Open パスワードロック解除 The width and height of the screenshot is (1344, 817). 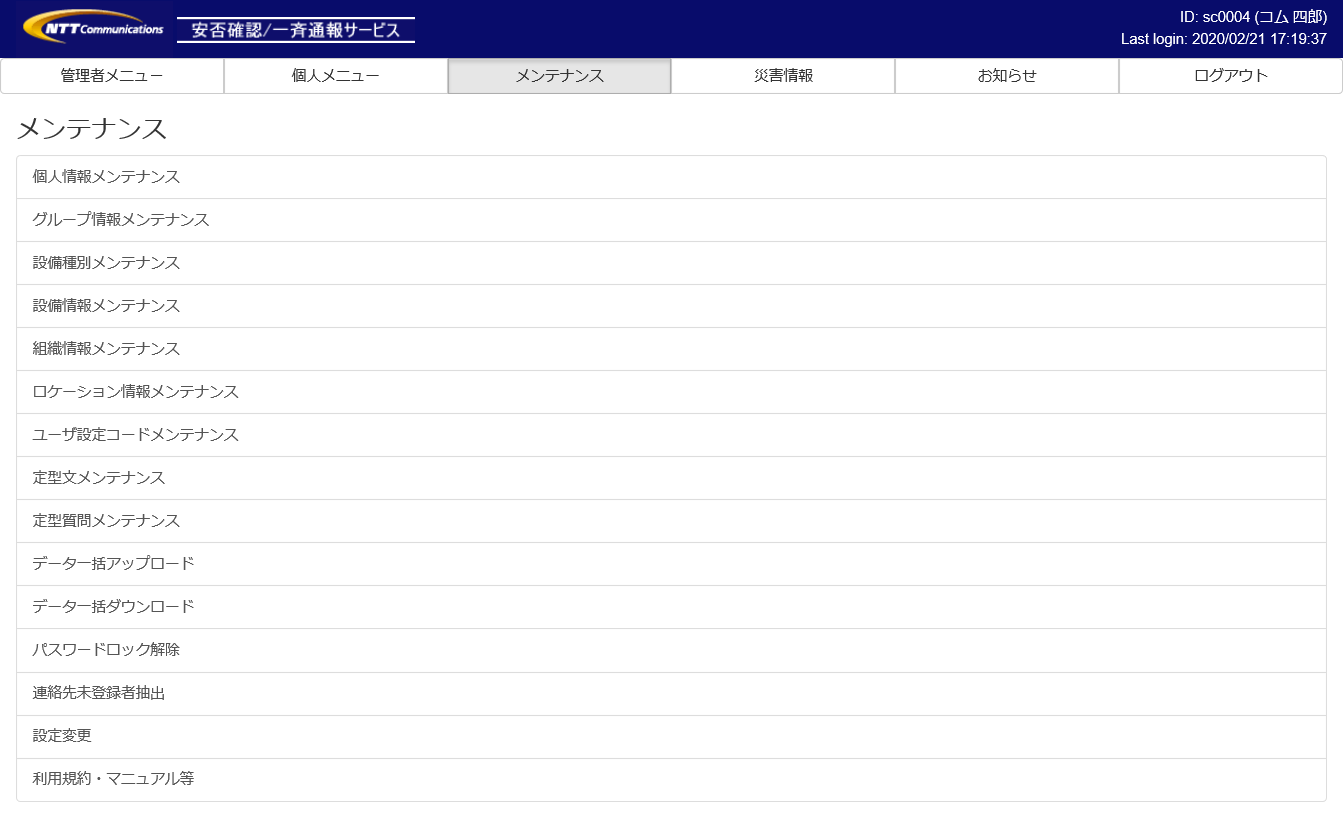pos(106,650)
